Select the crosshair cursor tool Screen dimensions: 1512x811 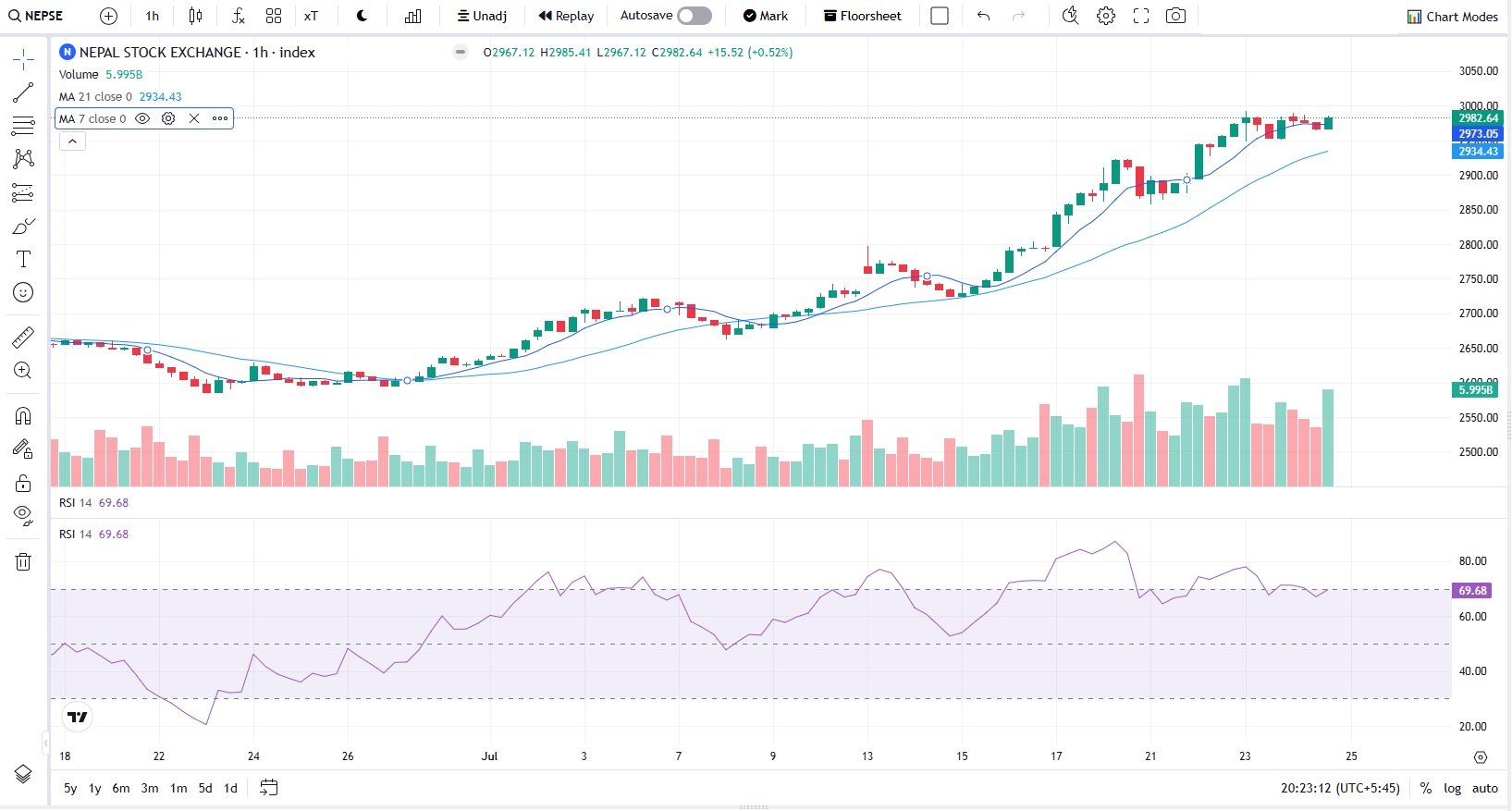coord(23,61)
